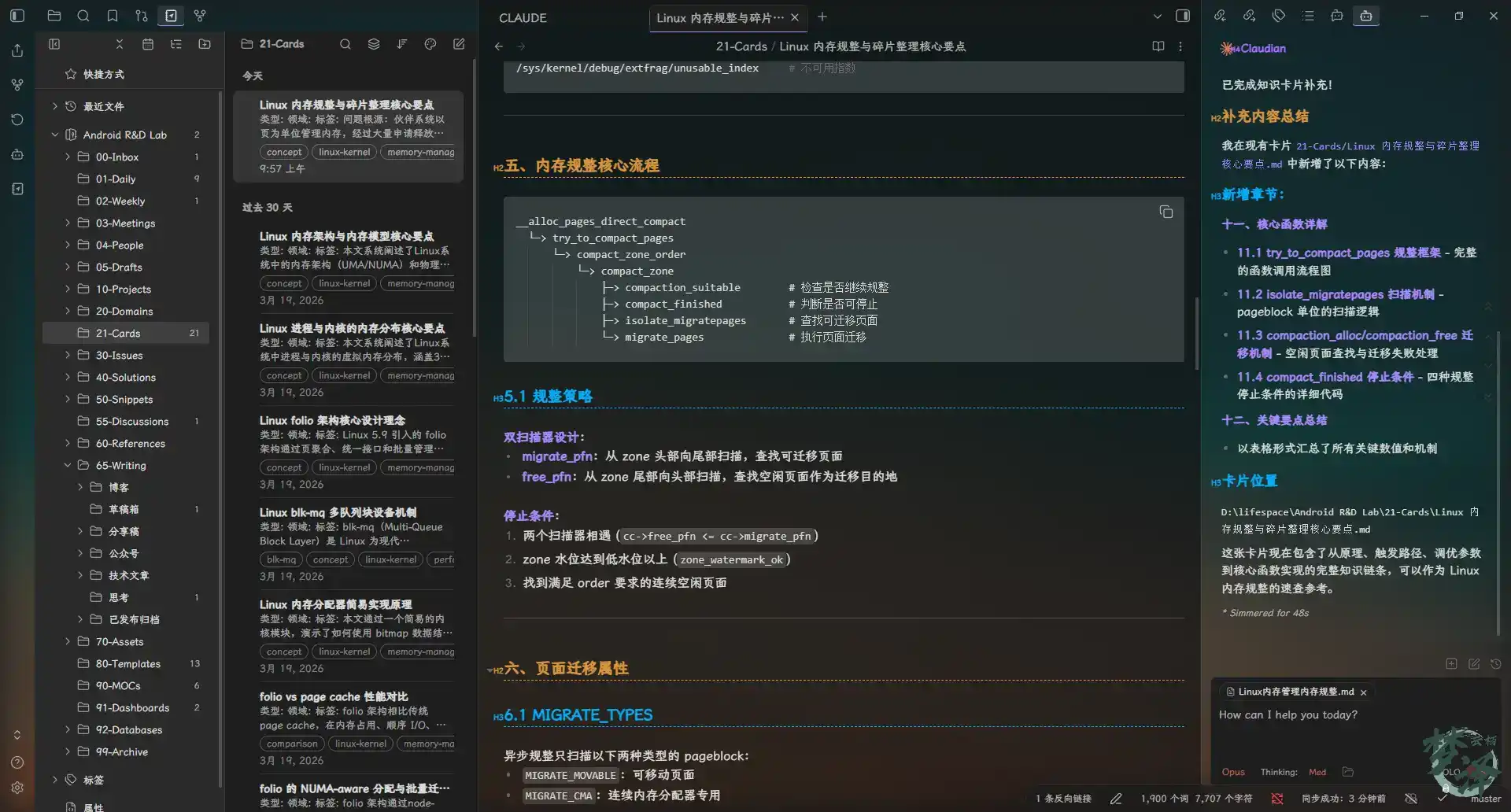Open the tab list dropdown arrow
Screen dimensions: 1511x812
point(1157,16)
